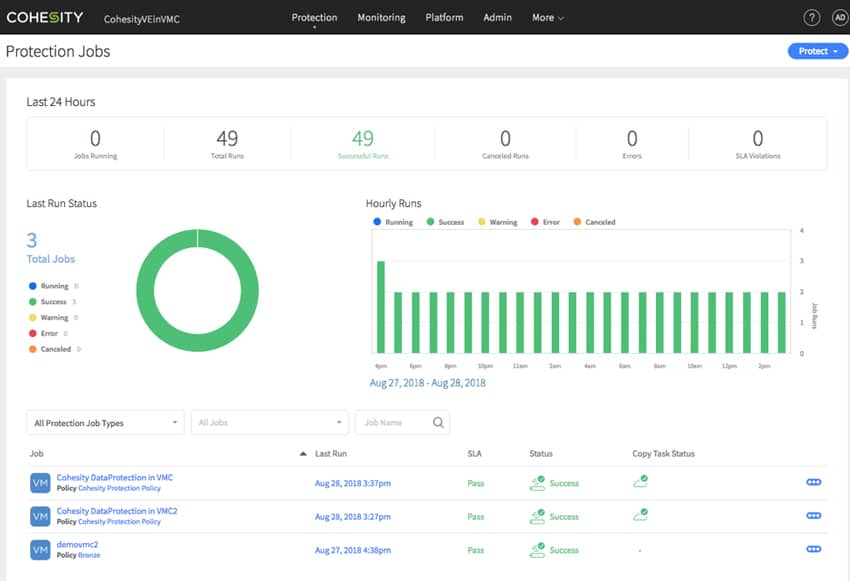Click status icon for Aug 28 3:37pm run
The width and height of the screenshot is (850, 581).
click(x=537, y=483)
